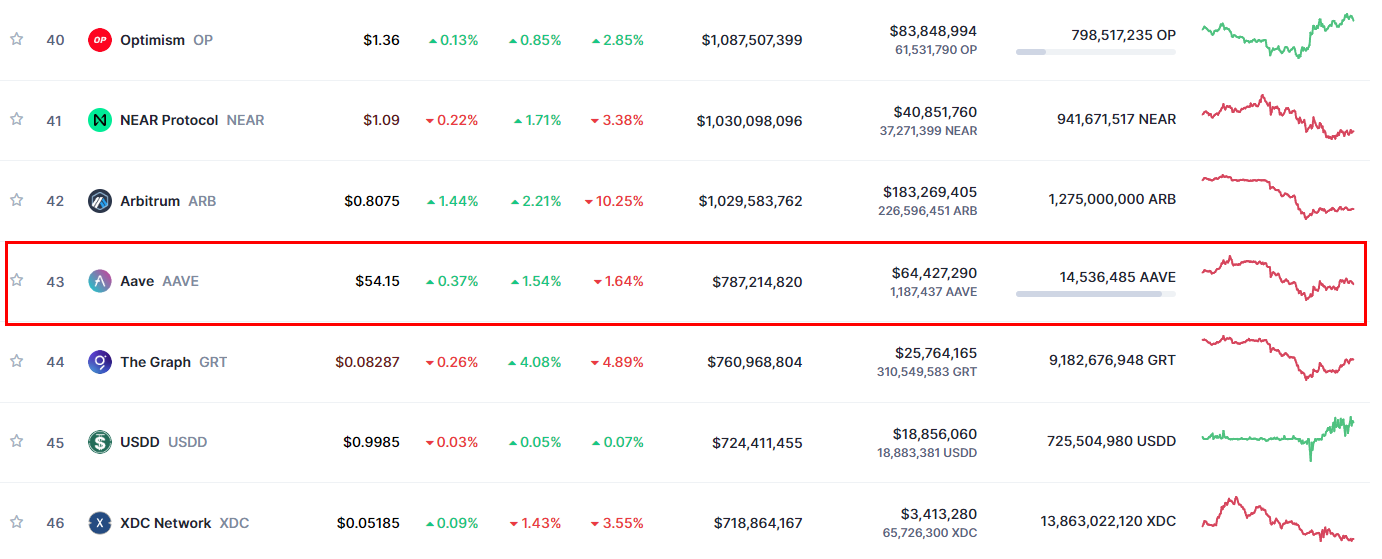Favorite USDD with its star icon
The width and height of the screenshot is (1382, 559).
point(16,441)
